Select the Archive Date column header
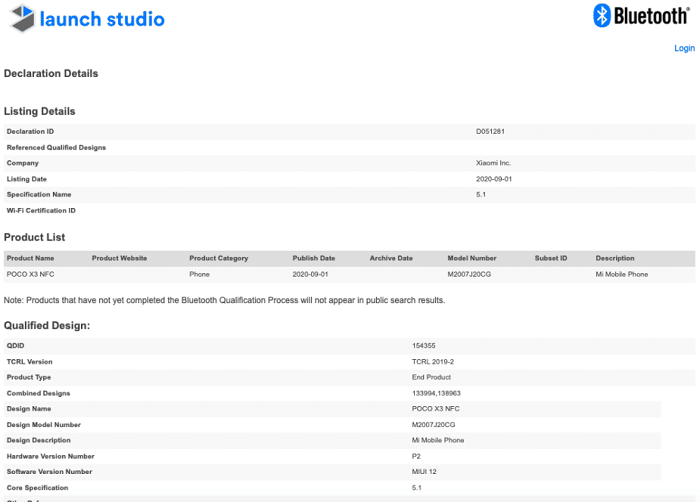 pos(391,258)
